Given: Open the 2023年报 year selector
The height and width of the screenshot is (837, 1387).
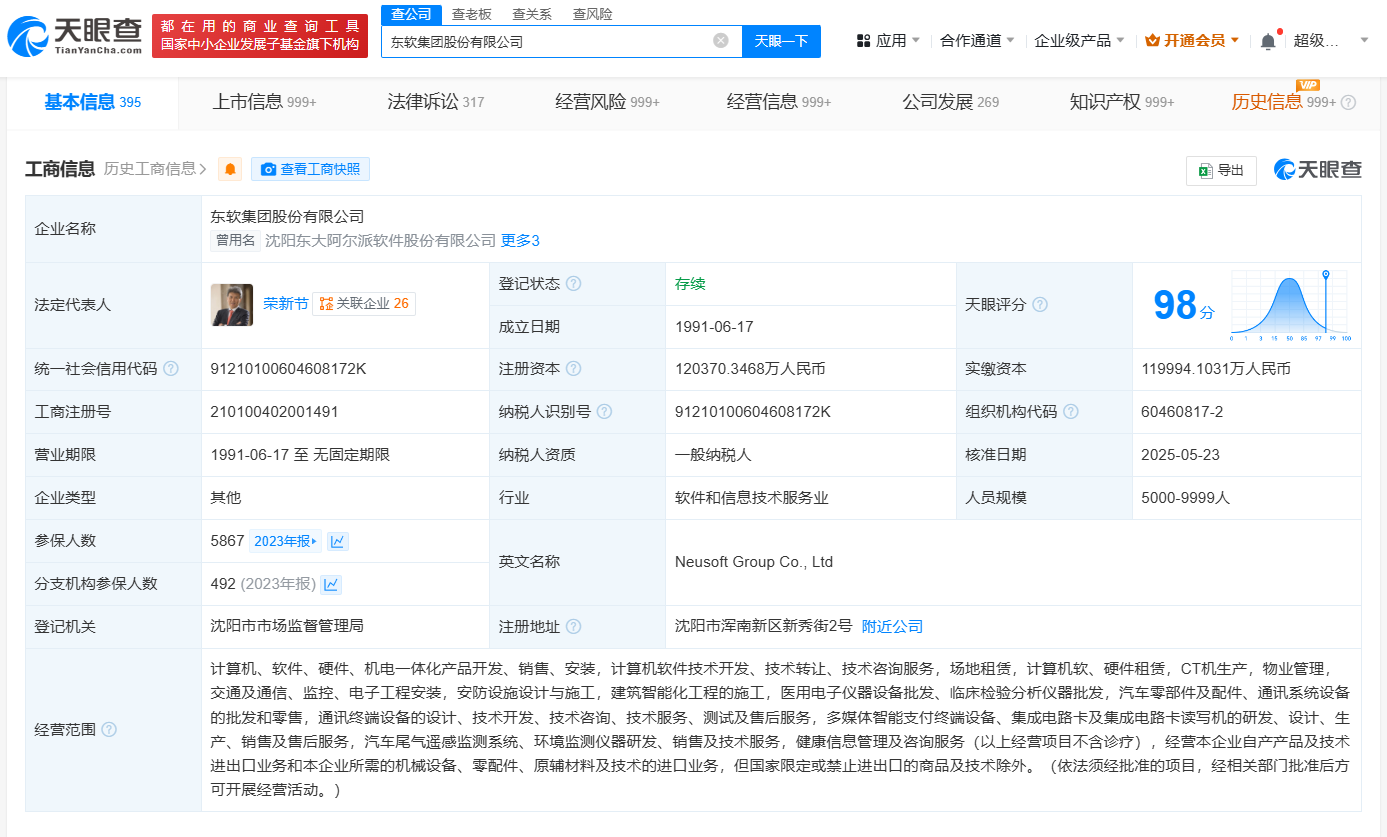Looking at the screenshot, I should (x=285, y=541).
